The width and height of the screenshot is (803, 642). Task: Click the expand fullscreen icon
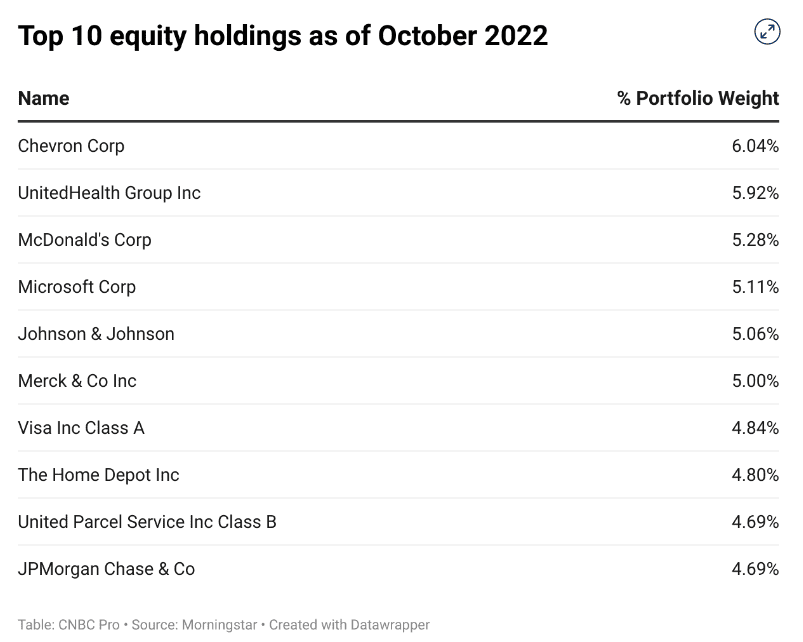(767, 32)
